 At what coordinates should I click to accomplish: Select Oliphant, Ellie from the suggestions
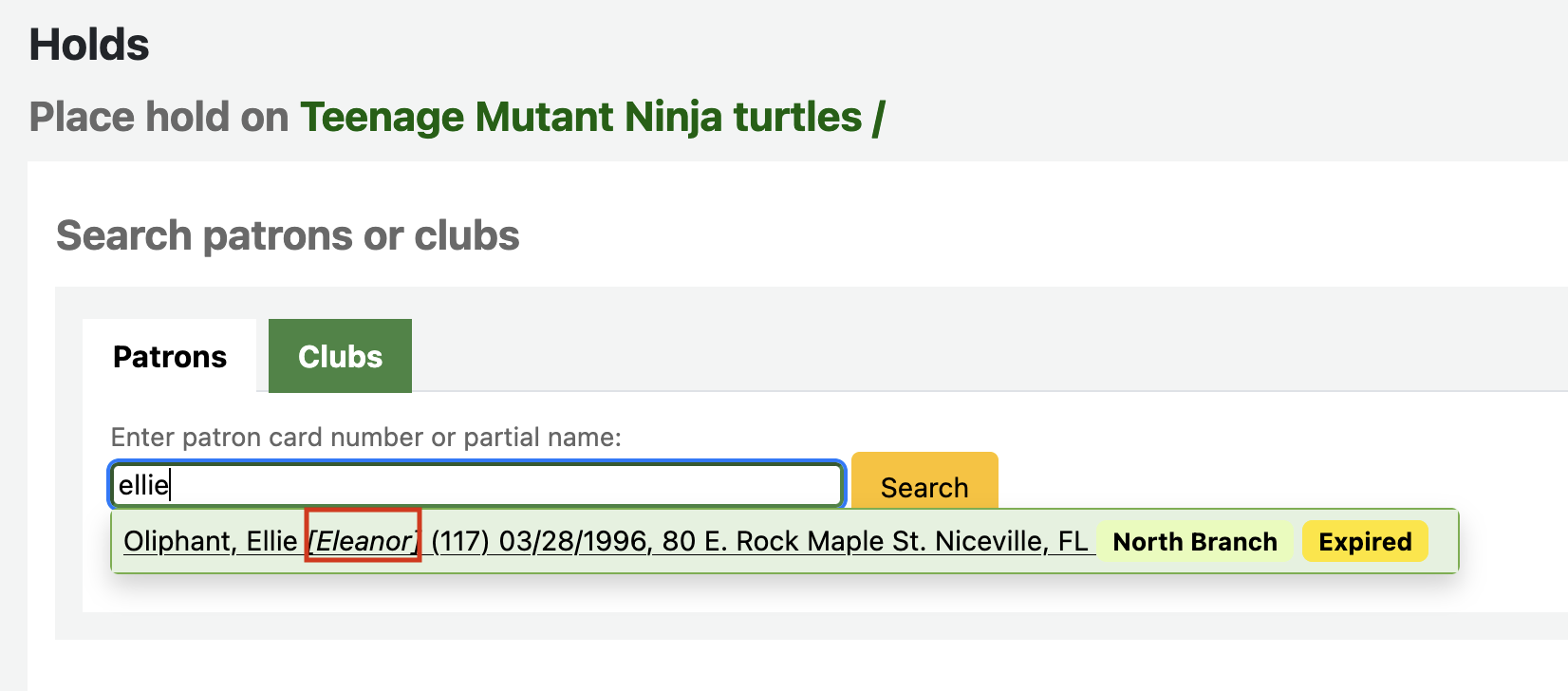[x=210, y=541]
